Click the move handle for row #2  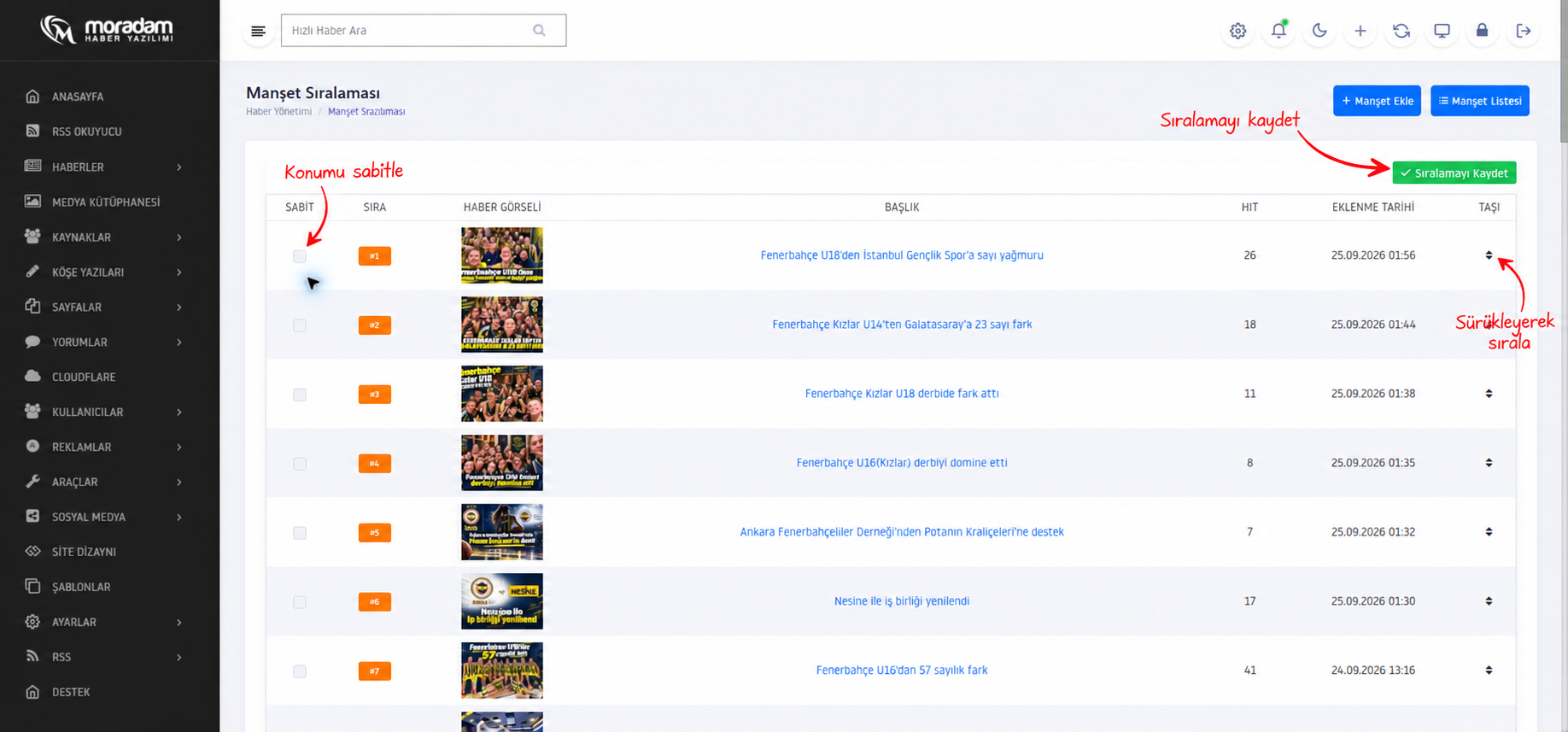coord(1489,325)
